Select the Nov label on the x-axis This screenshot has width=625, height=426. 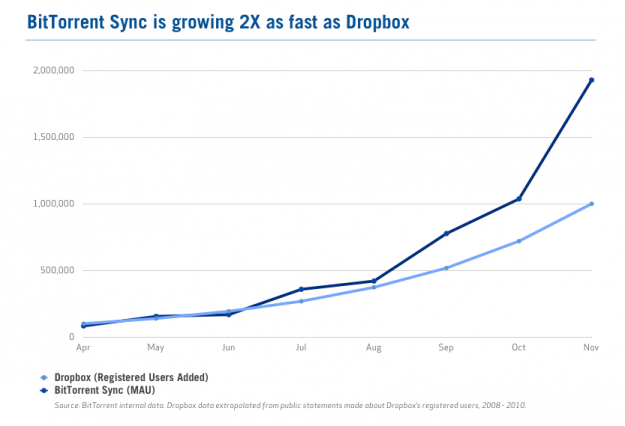pos(590,348)
